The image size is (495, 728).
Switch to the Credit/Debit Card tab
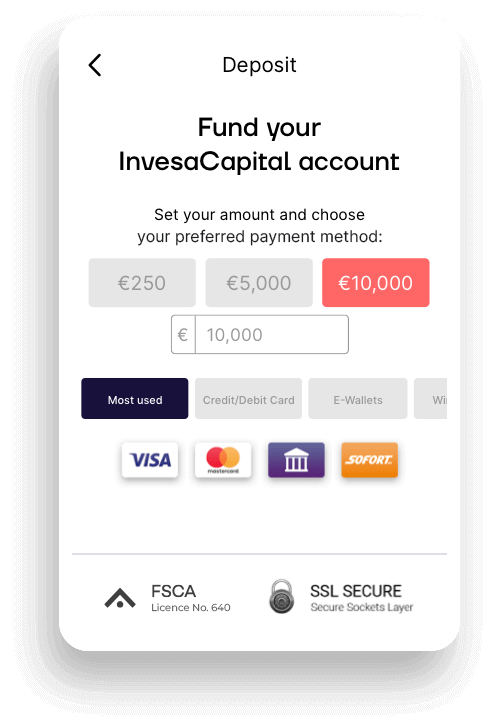248,399
